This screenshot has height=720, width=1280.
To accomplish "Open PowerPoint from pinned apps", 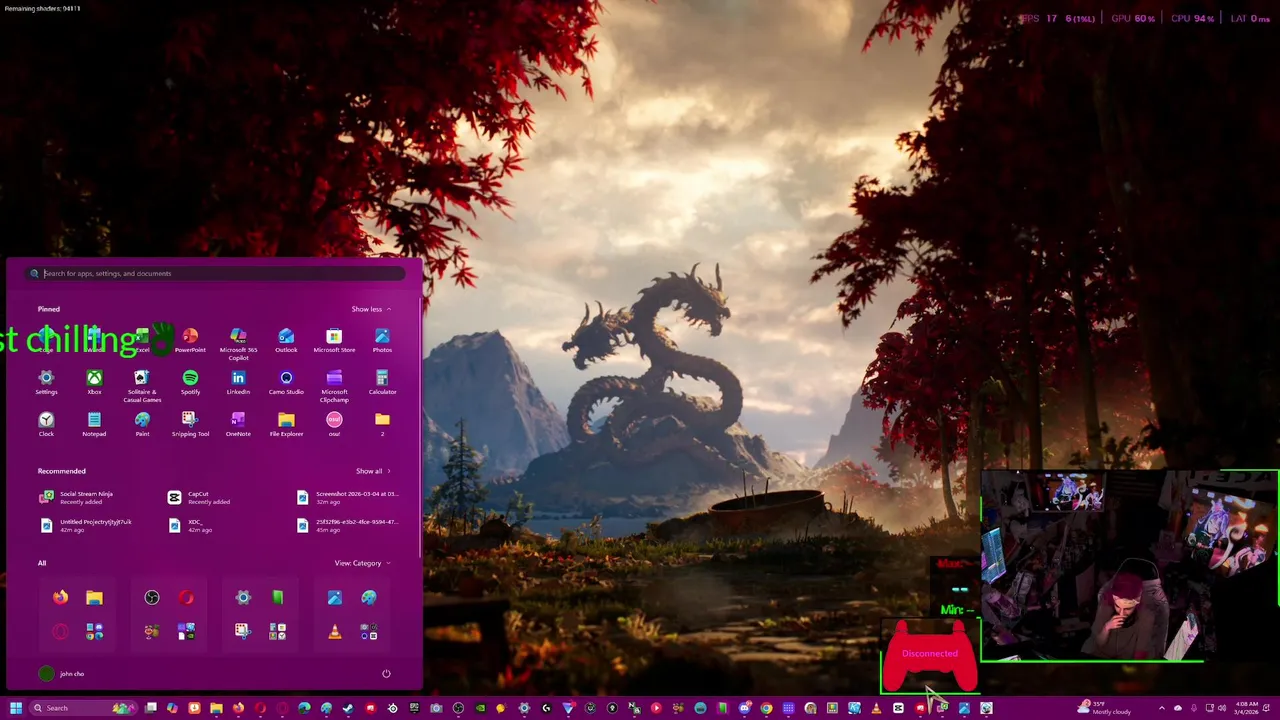I will coord(190,340).
